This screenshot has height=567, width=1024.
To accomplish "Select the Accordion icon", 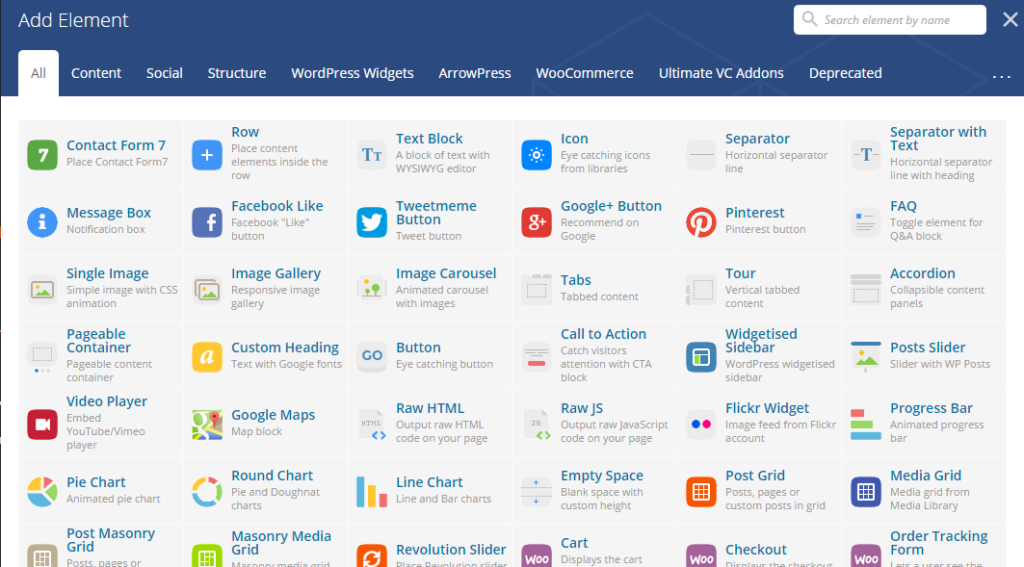I will (x=866, y=289).
